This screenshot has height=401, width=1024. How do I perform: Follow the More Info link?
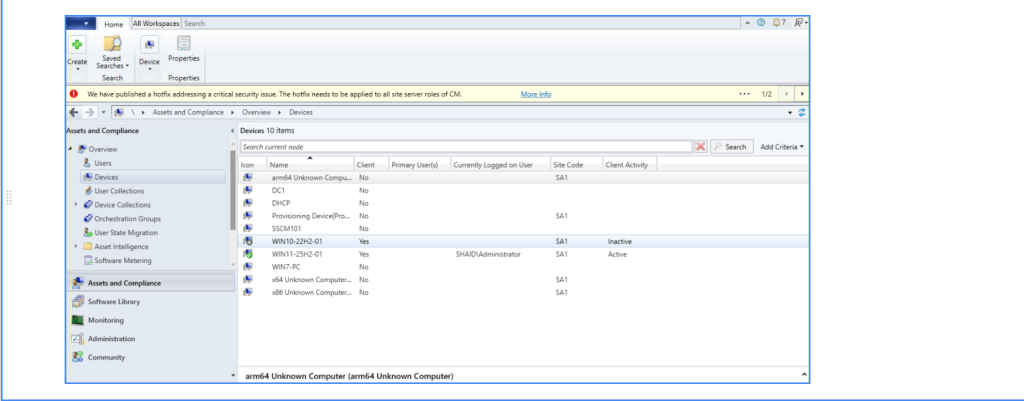coord(536,94)
